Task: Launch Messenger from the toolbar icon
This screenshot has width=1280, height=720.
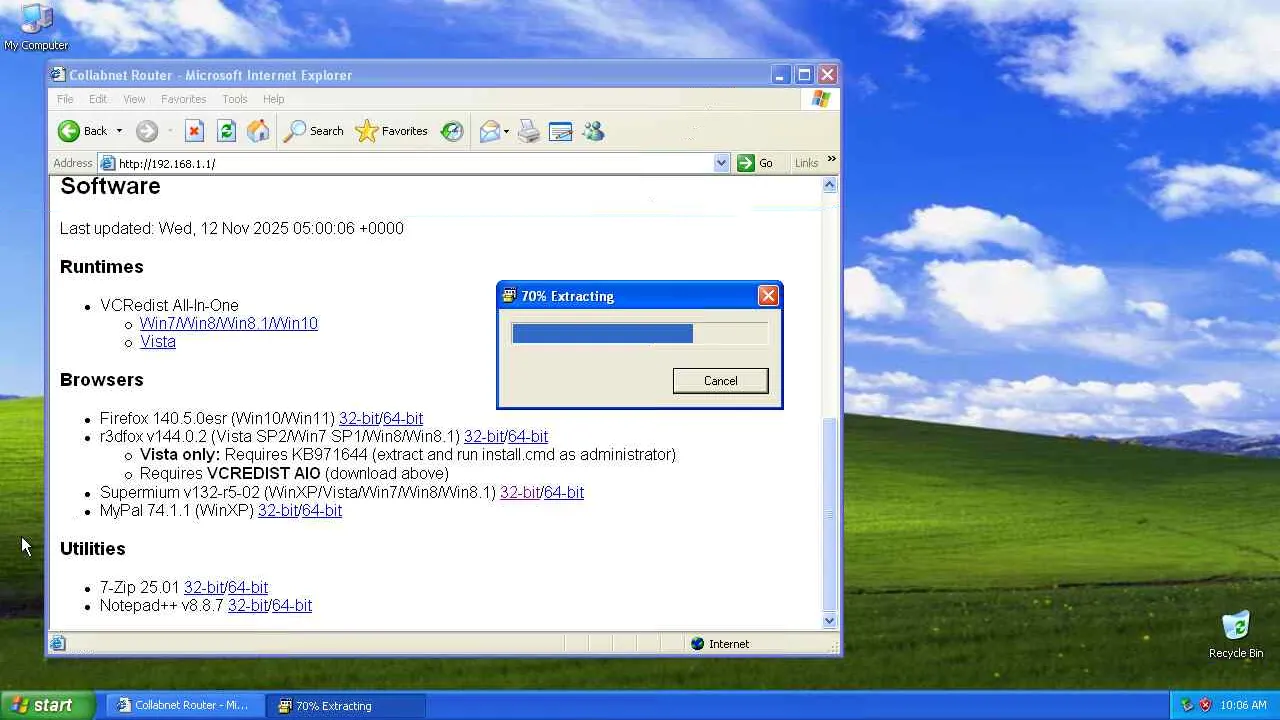Action: coord(593,131)
